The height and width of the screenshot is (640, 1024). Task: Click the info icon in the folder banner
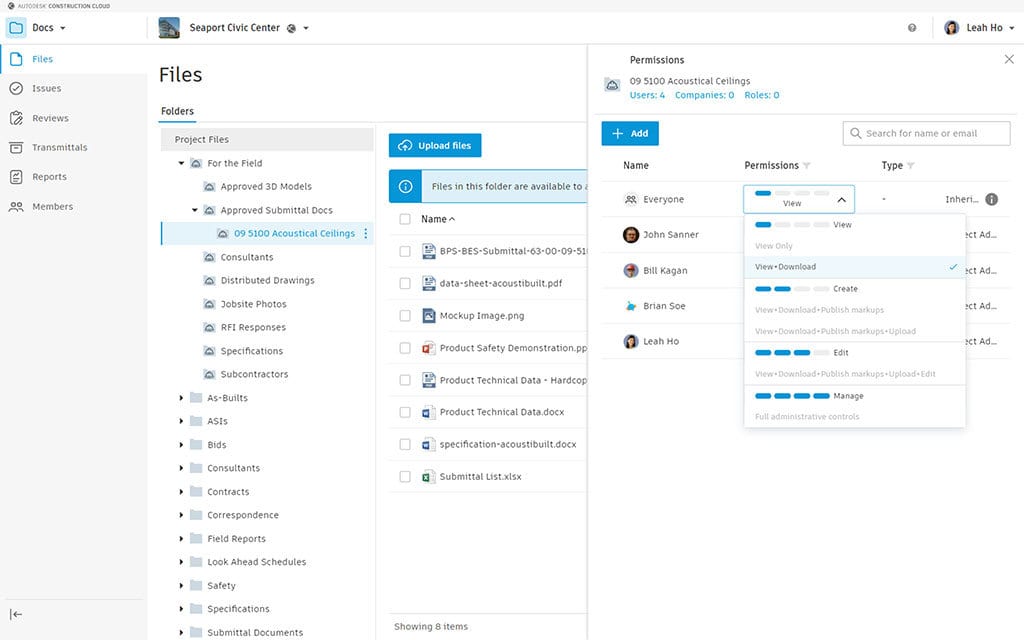point(406,186)
